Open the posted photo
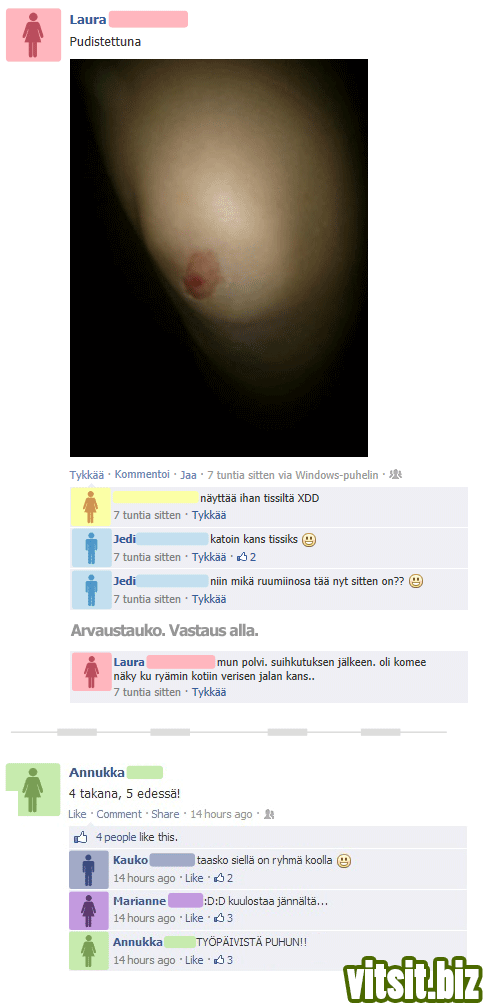483x1005 pixels. click(x=219, y=258)
